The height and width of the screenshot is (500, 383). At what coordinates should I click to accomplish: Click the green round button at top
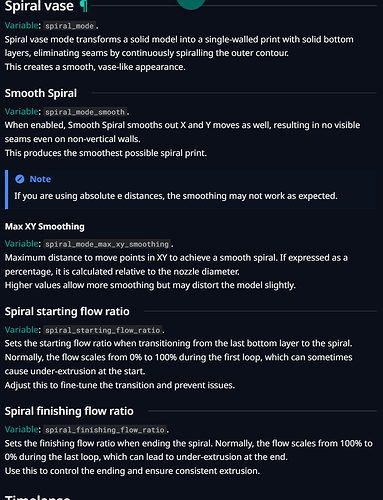pyautogui.click(x=191, y=3)
